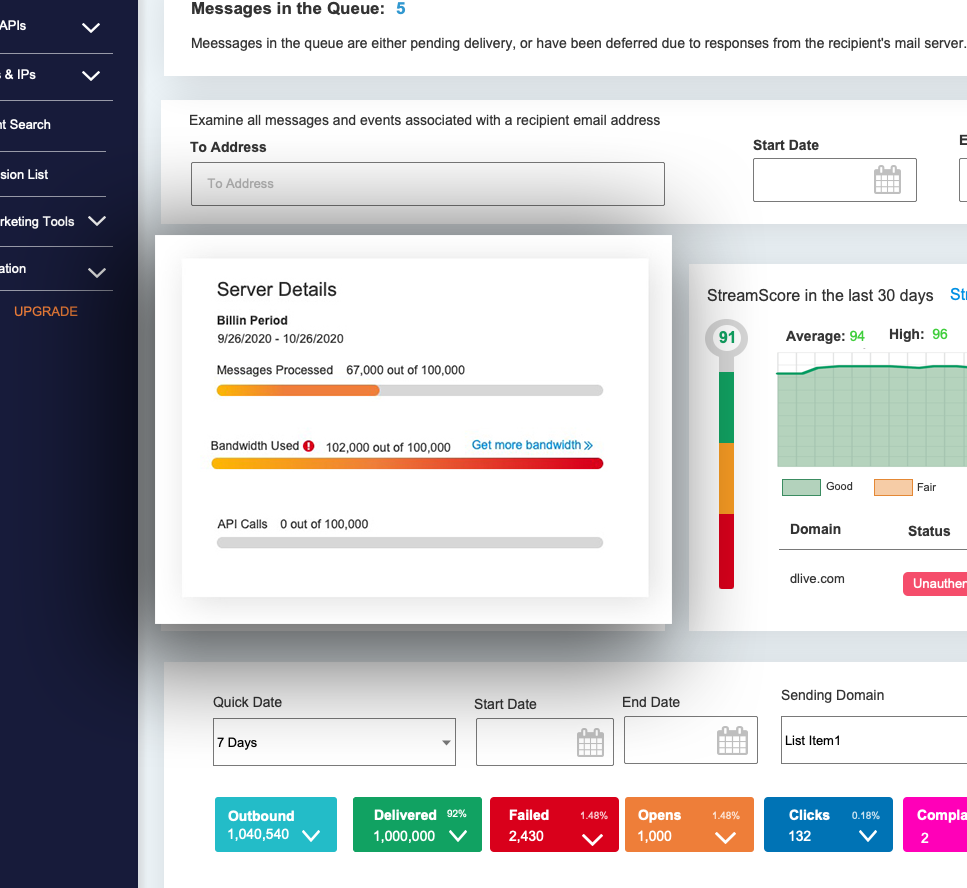The image size is (967, 888).
Task: Click the End Date input field
Action: click(691, 740)
